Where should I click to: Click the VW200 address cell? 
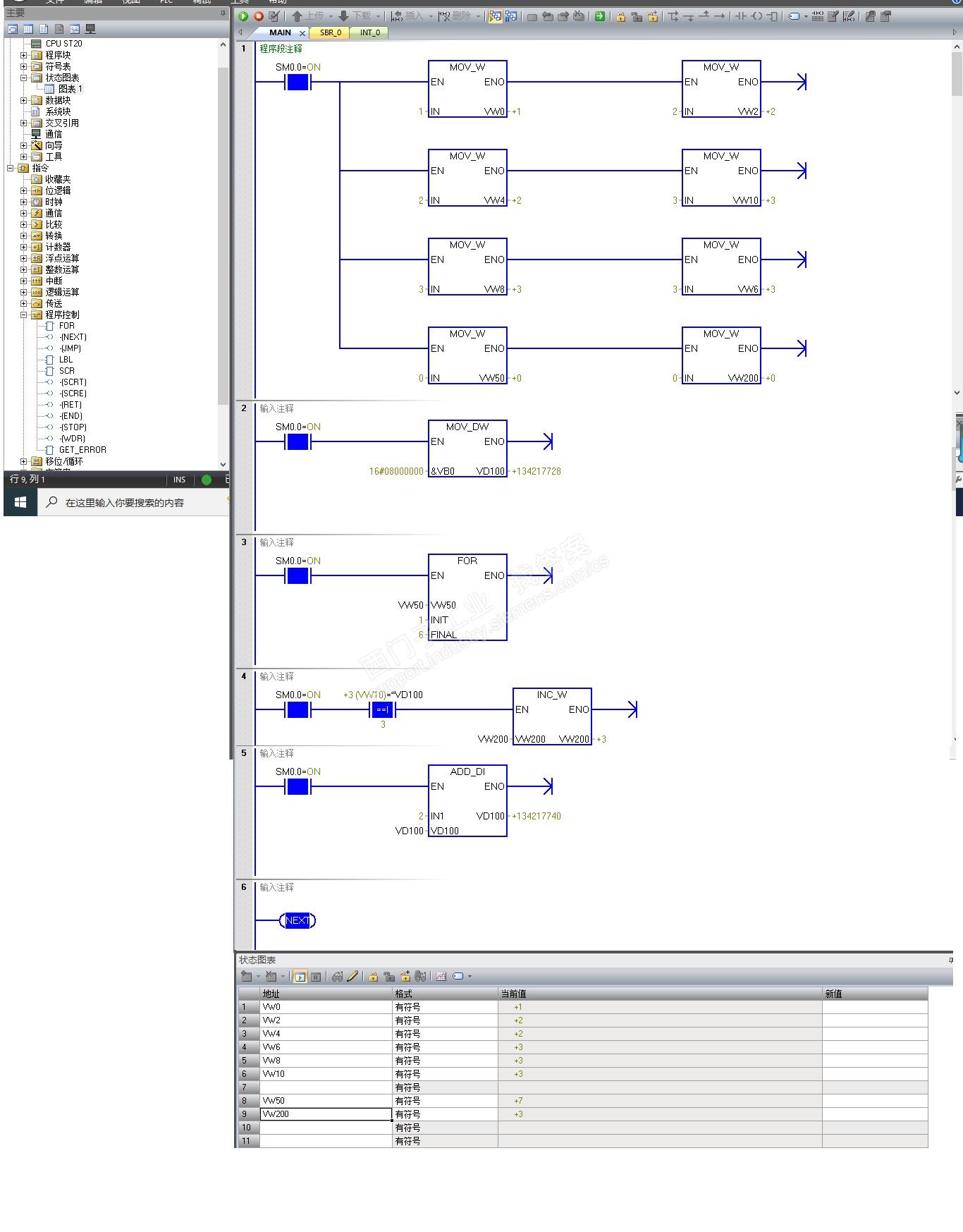(326, 1114)
